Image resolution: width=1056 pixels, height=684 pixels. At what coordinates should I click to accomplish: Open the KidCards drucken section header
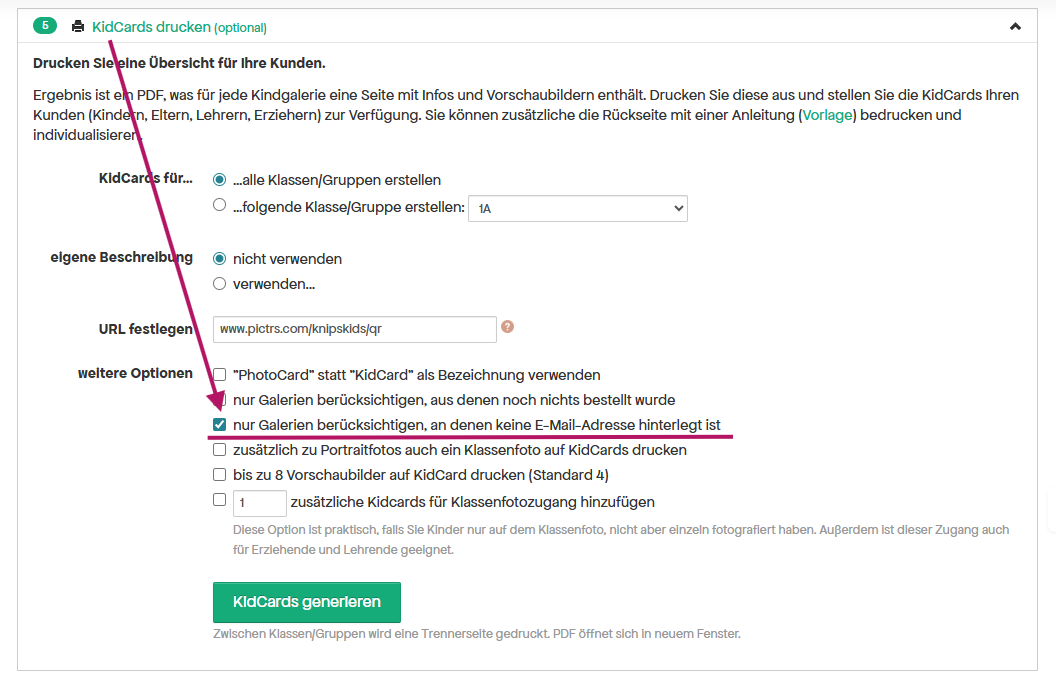[x=151, y=27]
